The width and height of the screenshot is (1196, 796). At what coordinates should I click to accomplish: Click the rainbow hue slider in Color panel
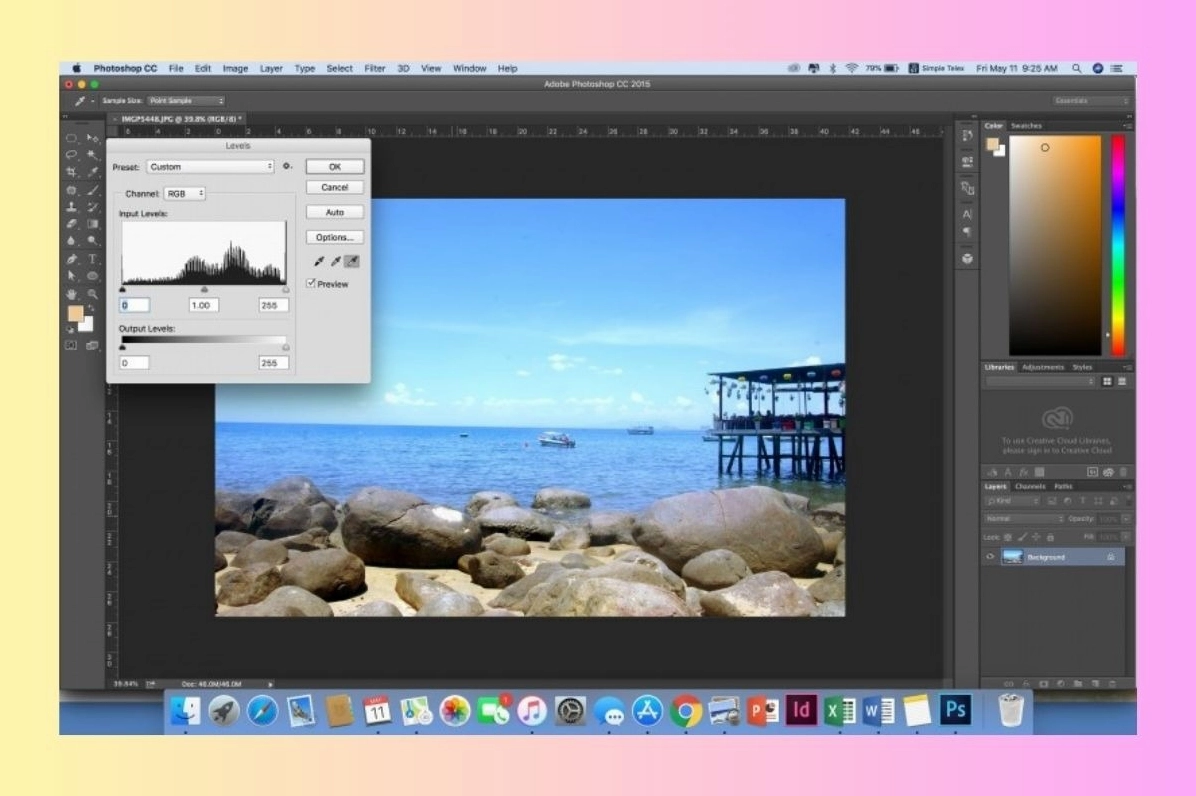(x=1118, y=245)
